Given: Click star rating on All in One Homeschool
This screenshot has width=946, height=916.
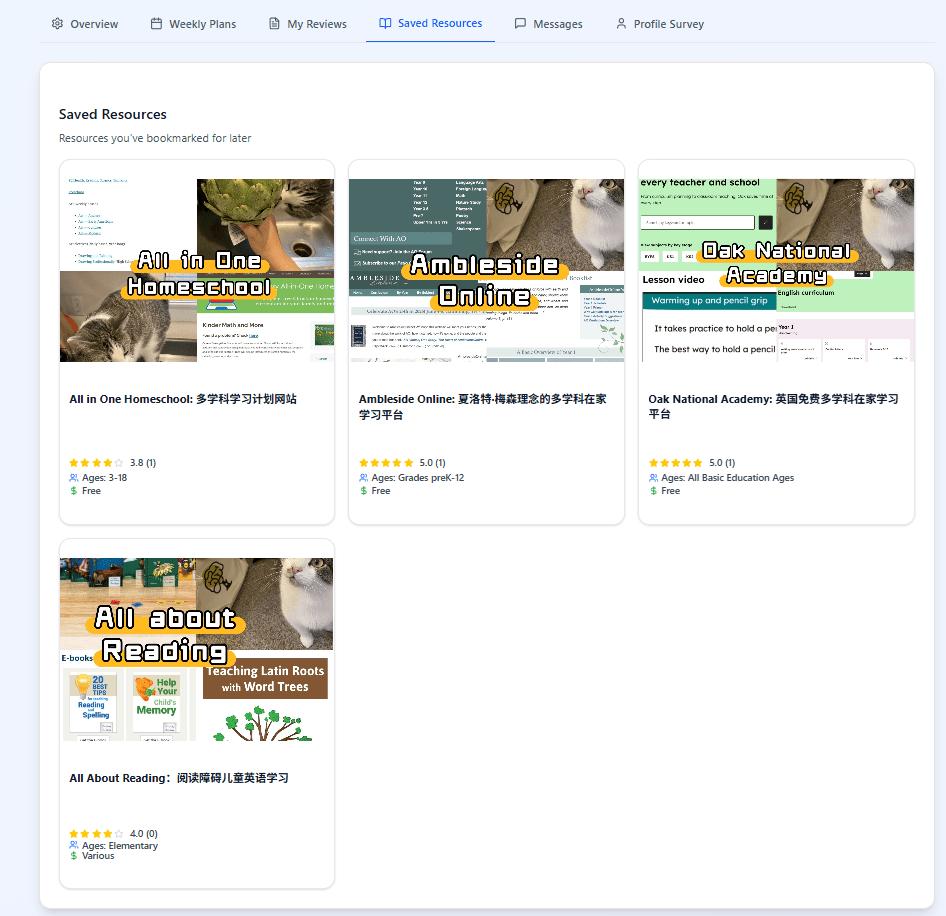Looking at the screenshot, I should (x=96, y=463).
